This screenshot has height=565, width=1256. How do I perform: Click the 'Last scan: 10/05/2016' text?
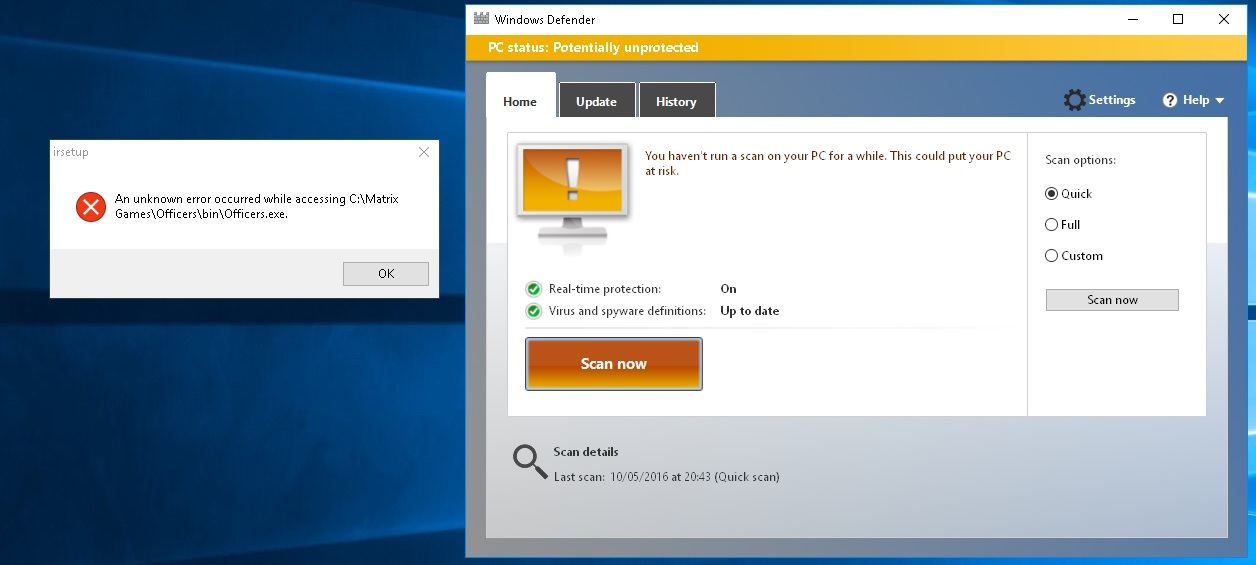[x=667, y=477]
